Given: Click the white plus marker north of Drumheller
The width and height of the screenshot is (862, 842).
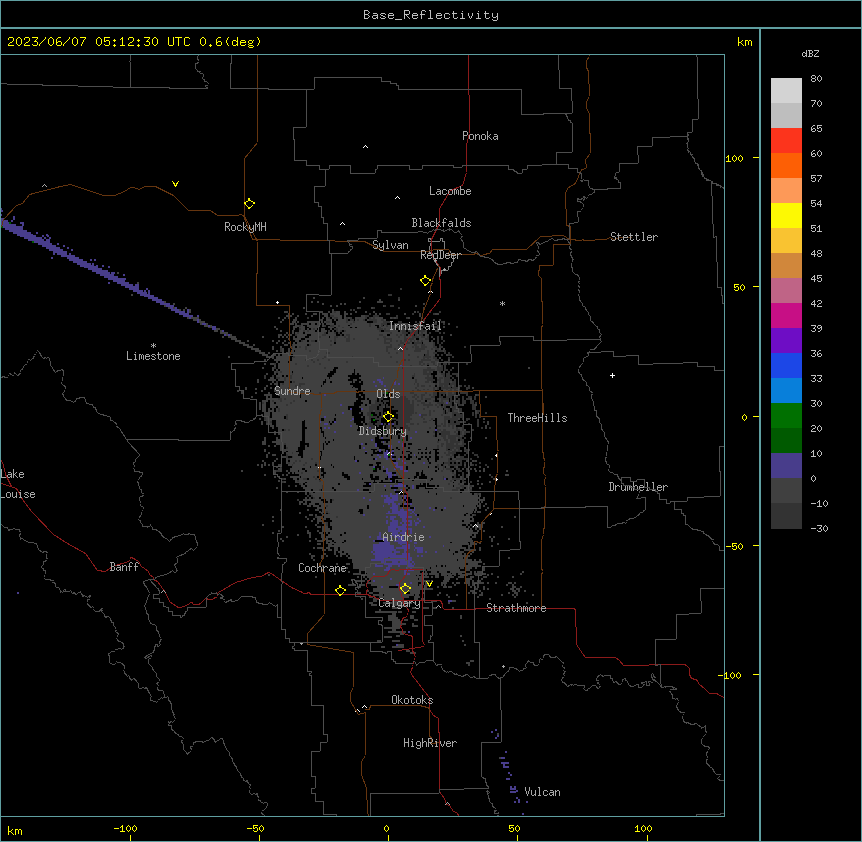Looking at the screenshot, I should point(612,375).
